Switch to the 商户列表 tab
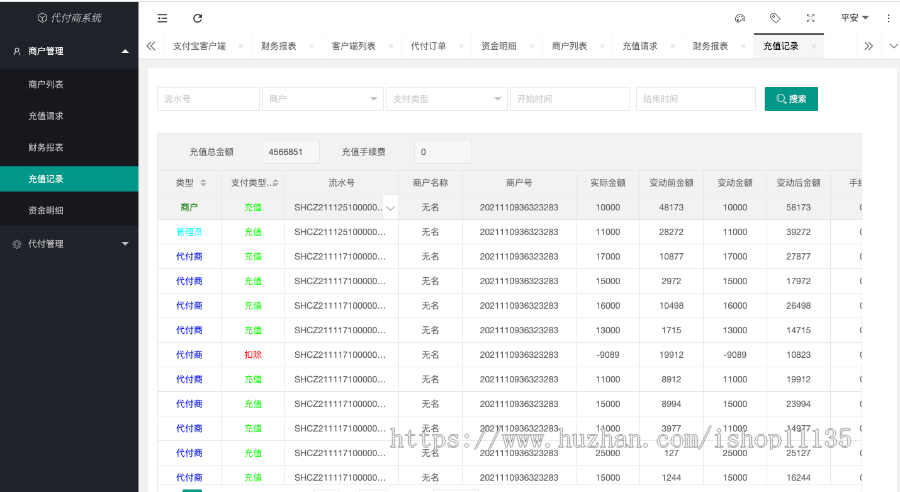 click(x=569, y=46)
